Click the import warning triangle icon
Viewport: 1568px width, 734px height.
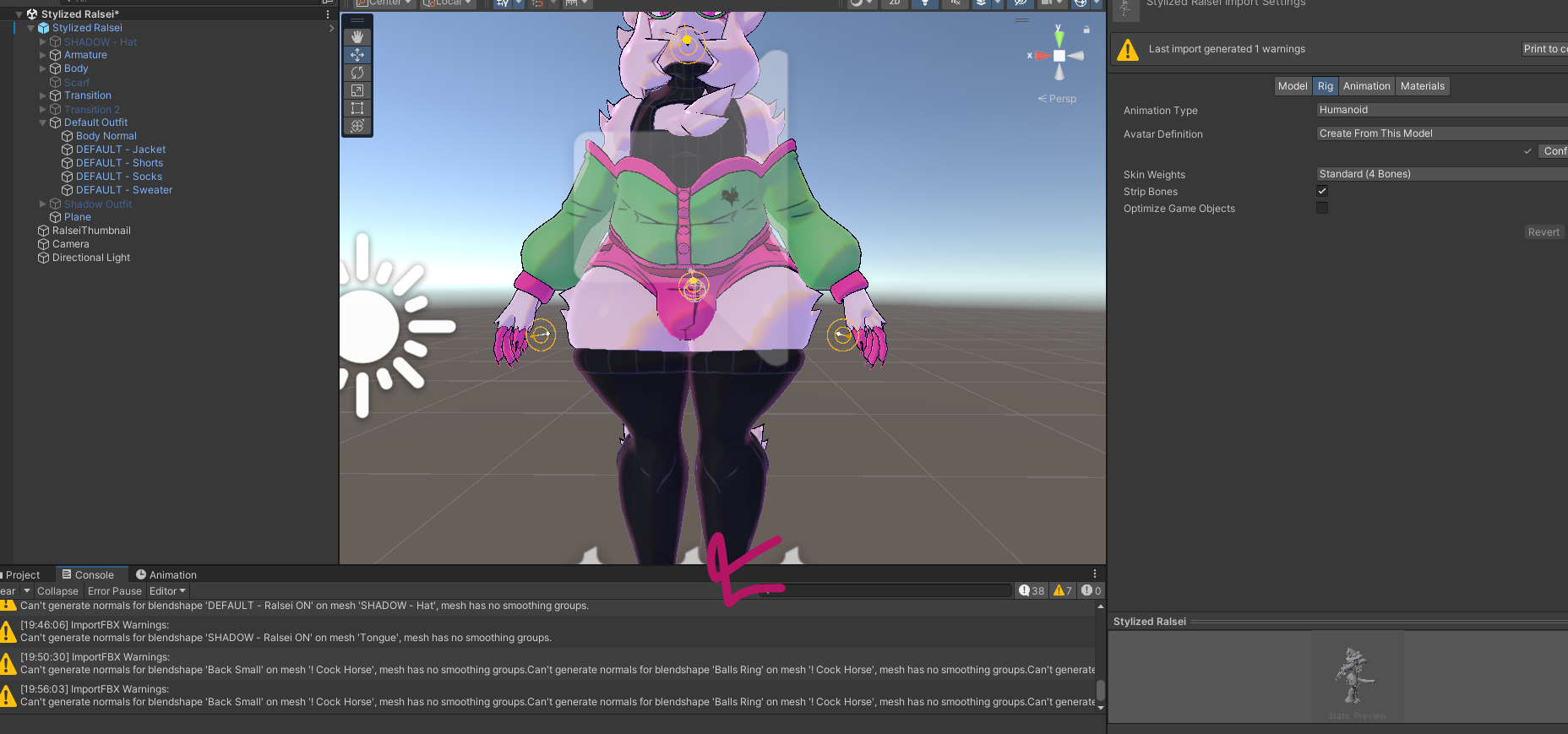pos(1128,50)
